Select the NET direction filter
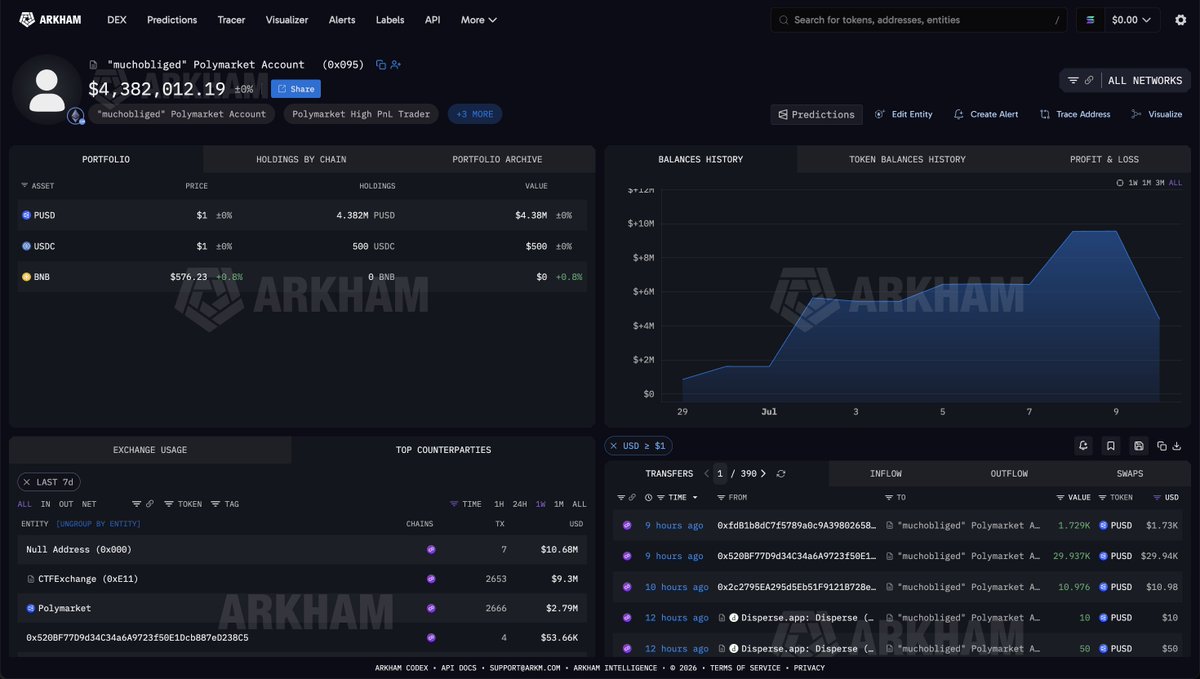The width and height of the screenshot is (1200, 679). click(x=89, y=504)
